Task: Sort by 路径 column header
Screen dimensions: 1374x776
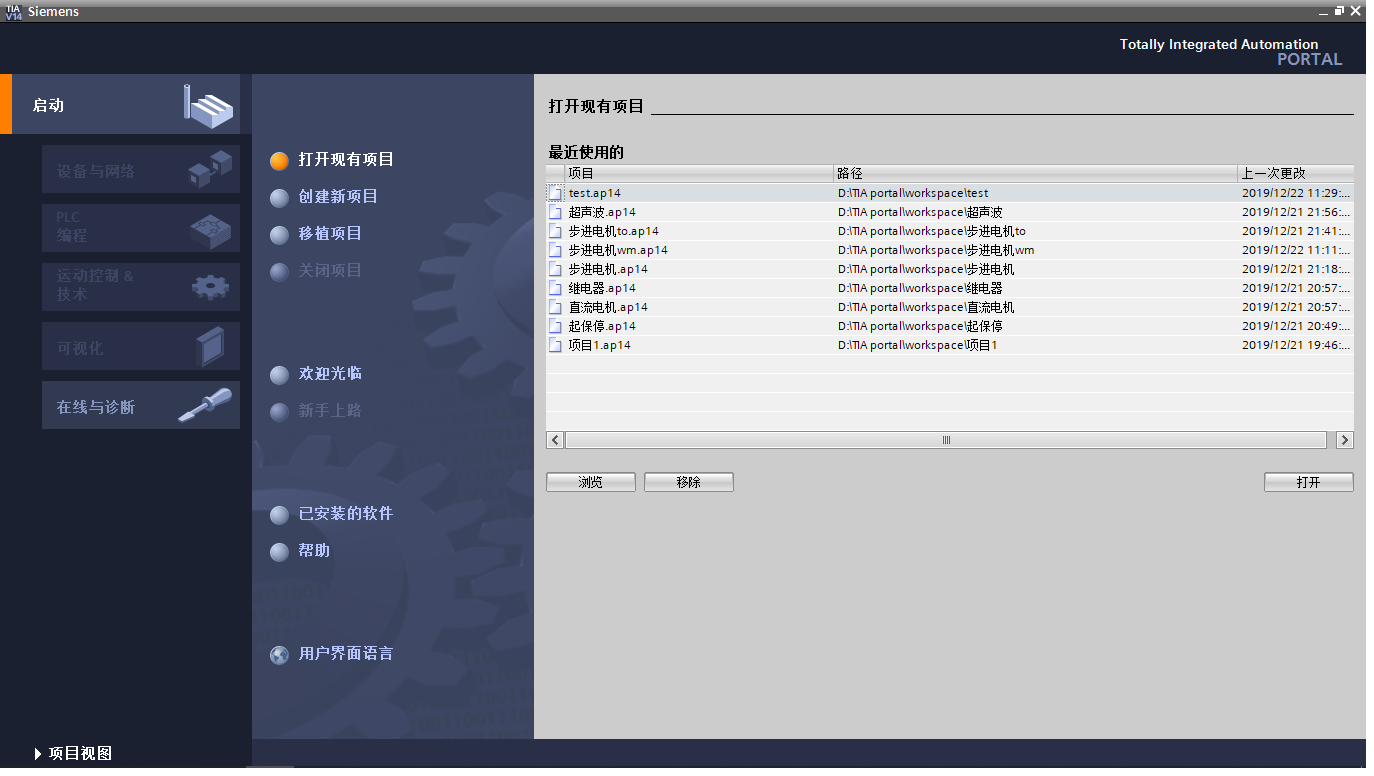Action: coord(1036,174)
